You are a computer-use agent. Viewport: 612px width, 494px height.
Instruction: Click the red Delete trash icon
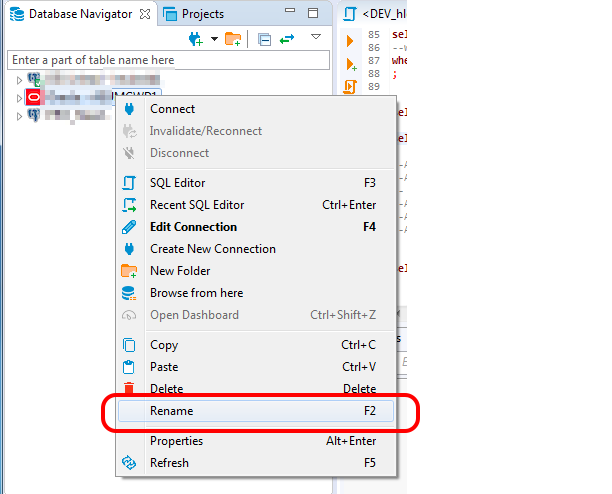pos(129,388)
